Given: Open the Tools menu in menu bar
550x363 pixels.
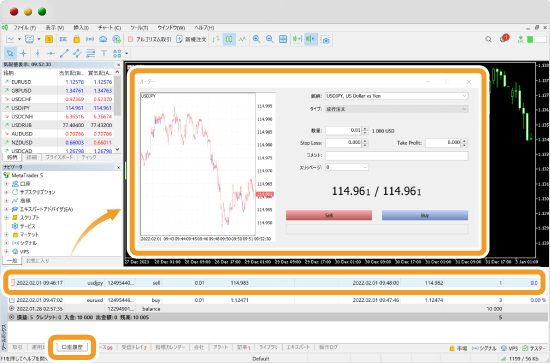Looking at the screenshot, I should [139, 28].
